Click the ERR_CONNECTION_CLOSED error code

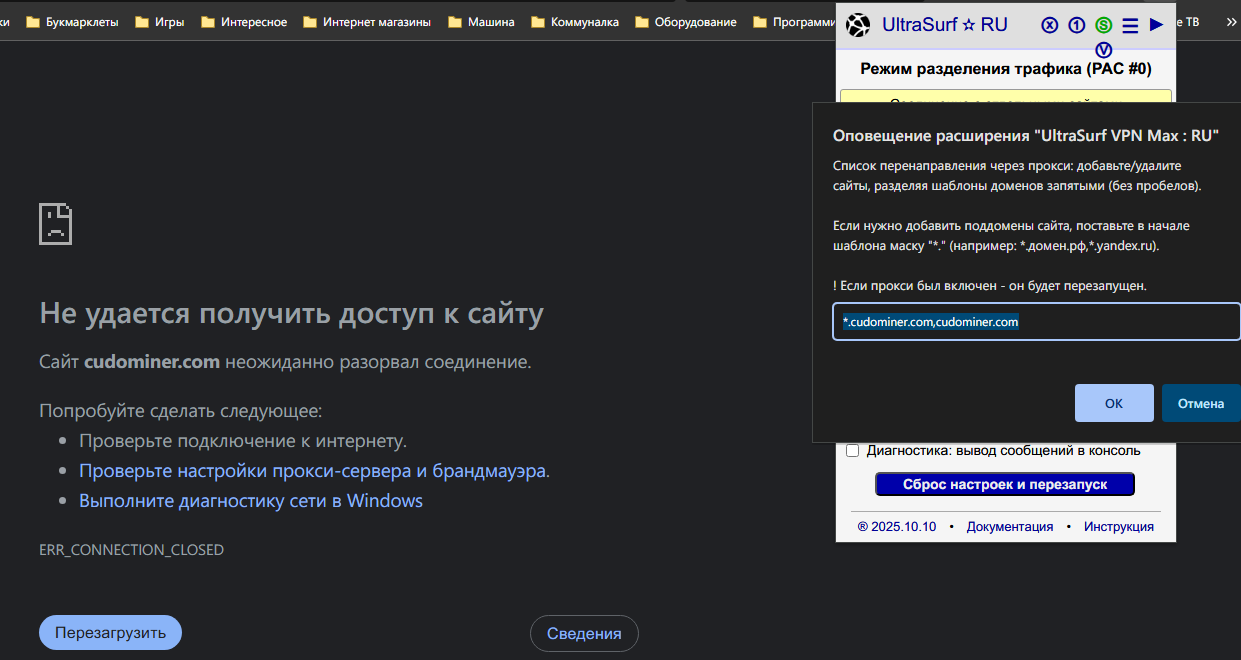[x=131, y=550]
